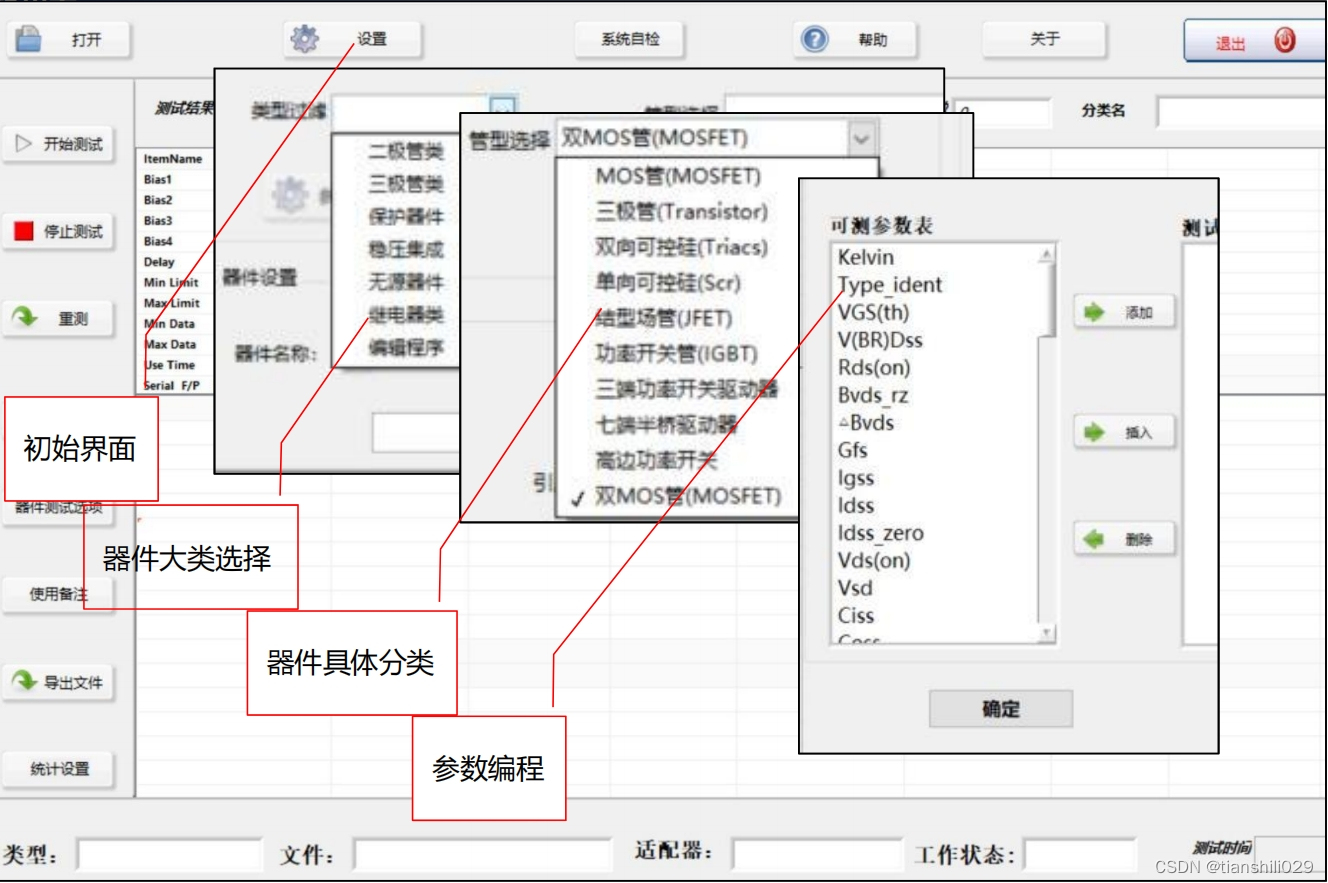The image size is (1328, 883).
Task: Choose MOS管(MOSFET) first dropdown option
Action: coord(678,176)
